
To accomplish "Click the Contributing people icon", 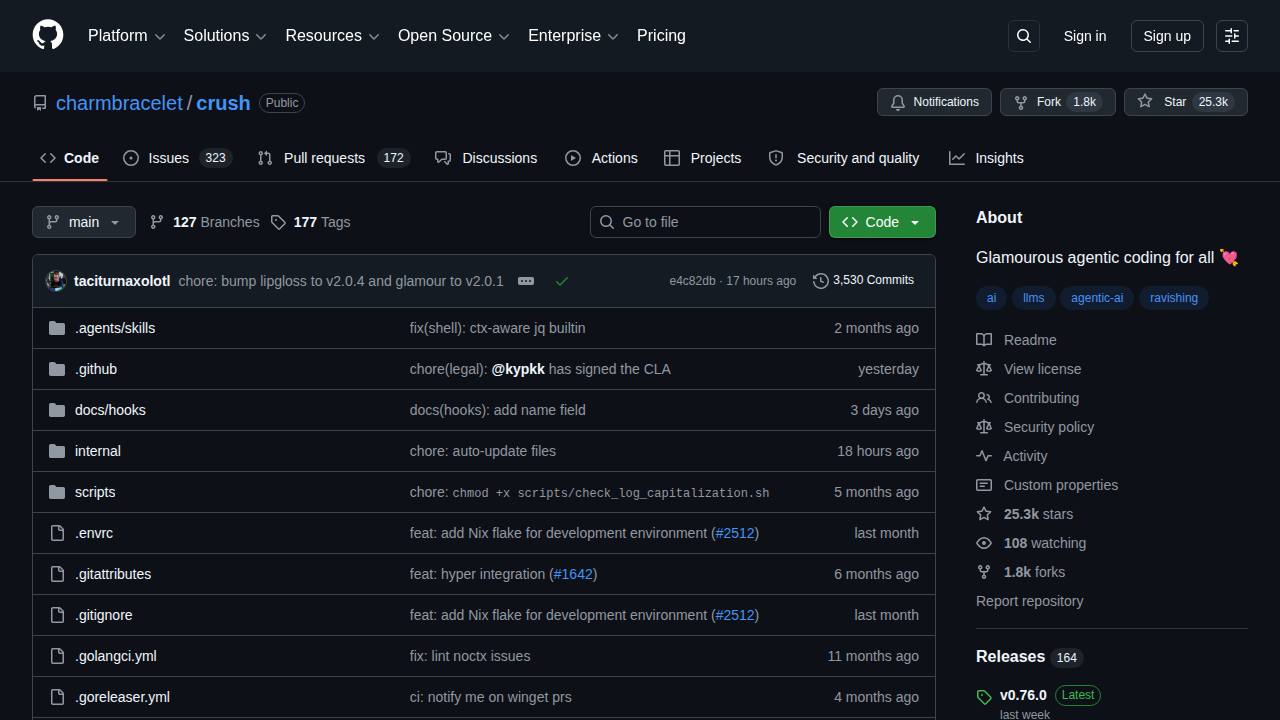I will [x=984, y=398].
